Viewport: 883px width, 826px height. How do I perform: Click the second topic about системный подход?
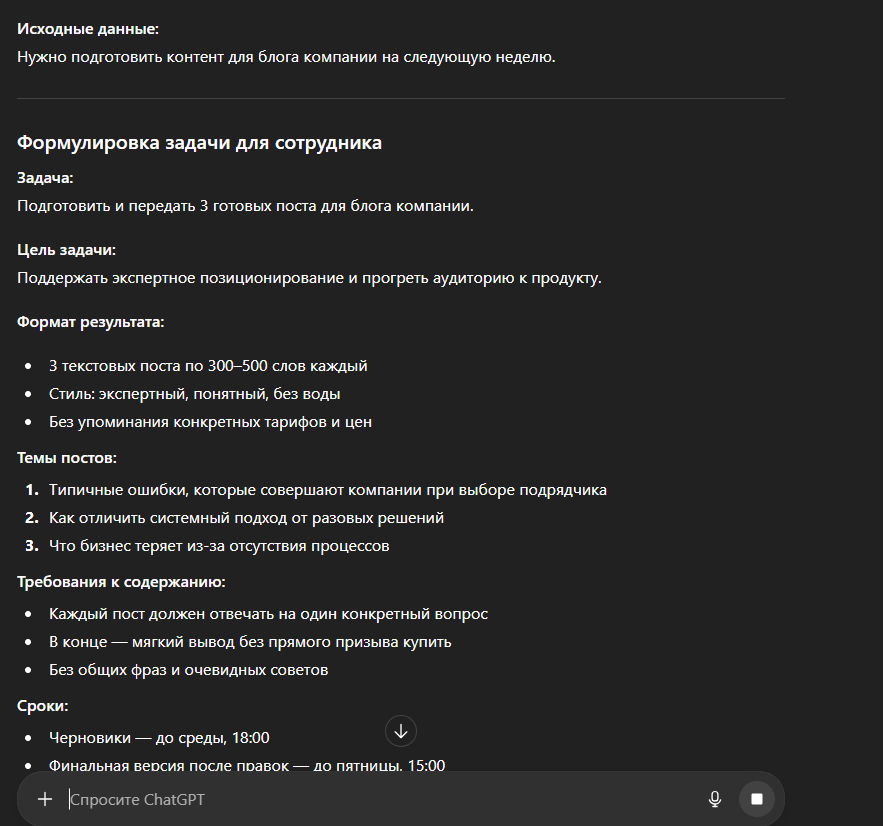pyautogui.click(x=246, y=518)
